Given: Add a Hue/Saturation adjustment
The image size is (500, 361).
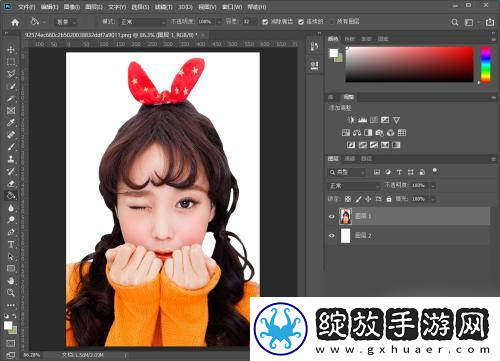Looking at the screenshot, I should coord(346,133).
